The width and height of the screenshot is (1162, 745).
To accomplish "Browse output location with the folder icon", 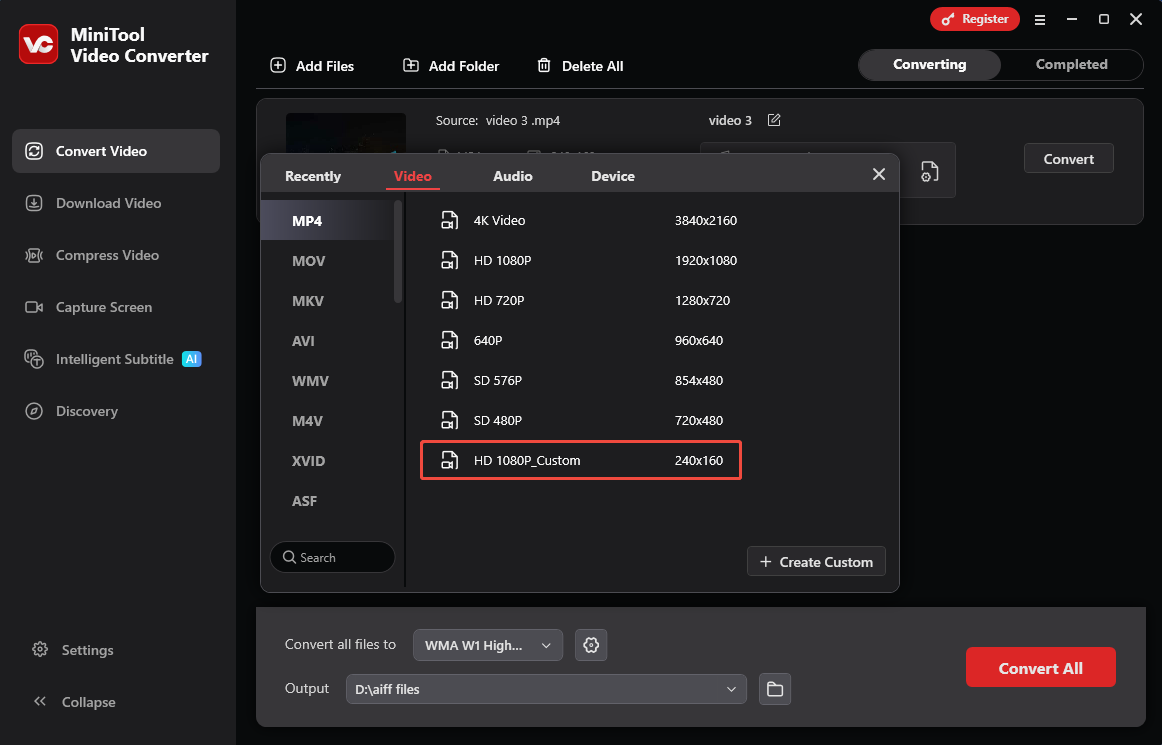I will 775,688.
